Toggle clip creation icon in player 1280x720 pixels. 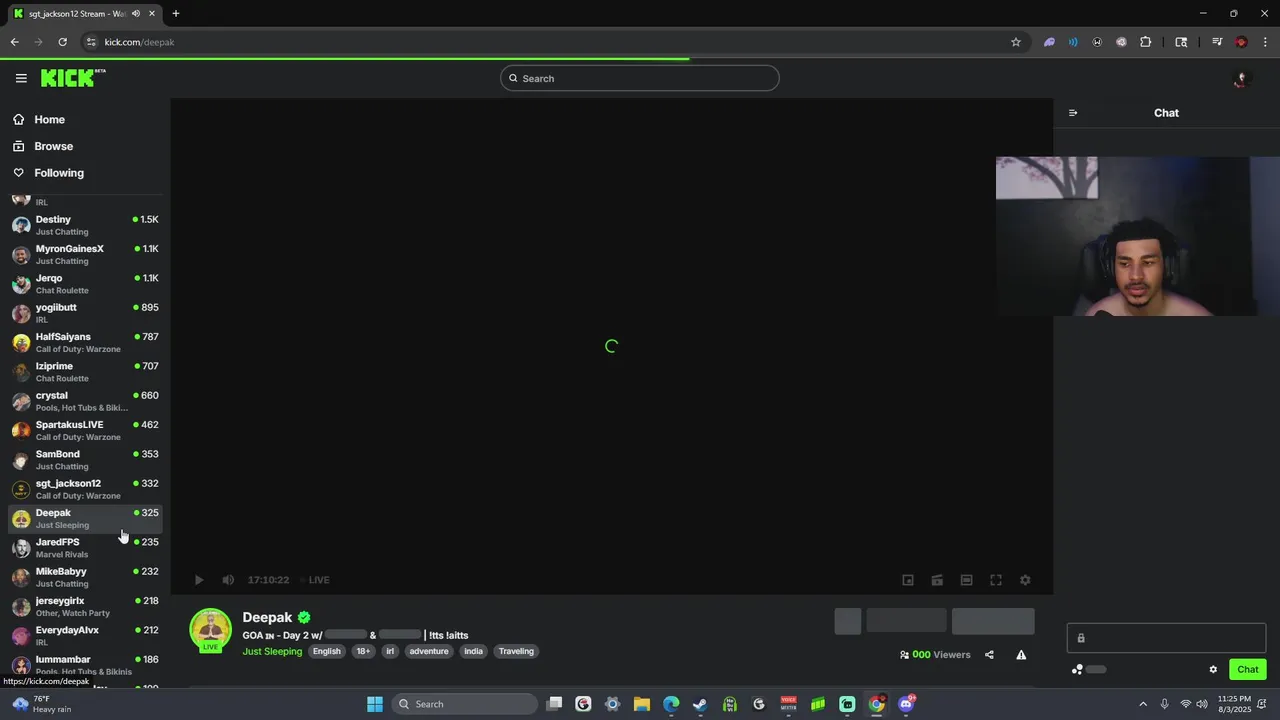click(x=937, y=580)
